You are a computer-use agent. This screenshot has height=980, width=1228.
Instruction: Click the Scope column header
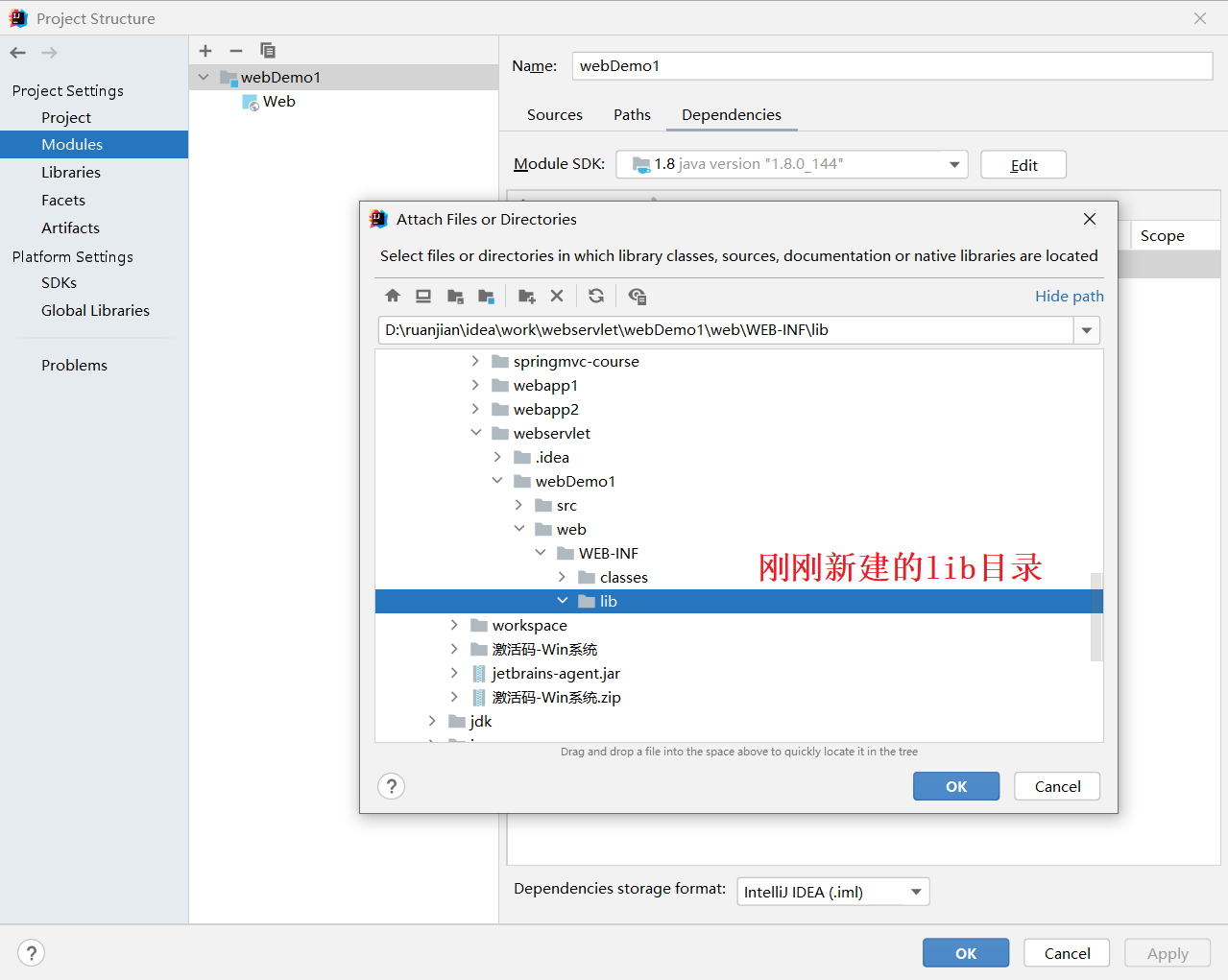click(1162, 236)
